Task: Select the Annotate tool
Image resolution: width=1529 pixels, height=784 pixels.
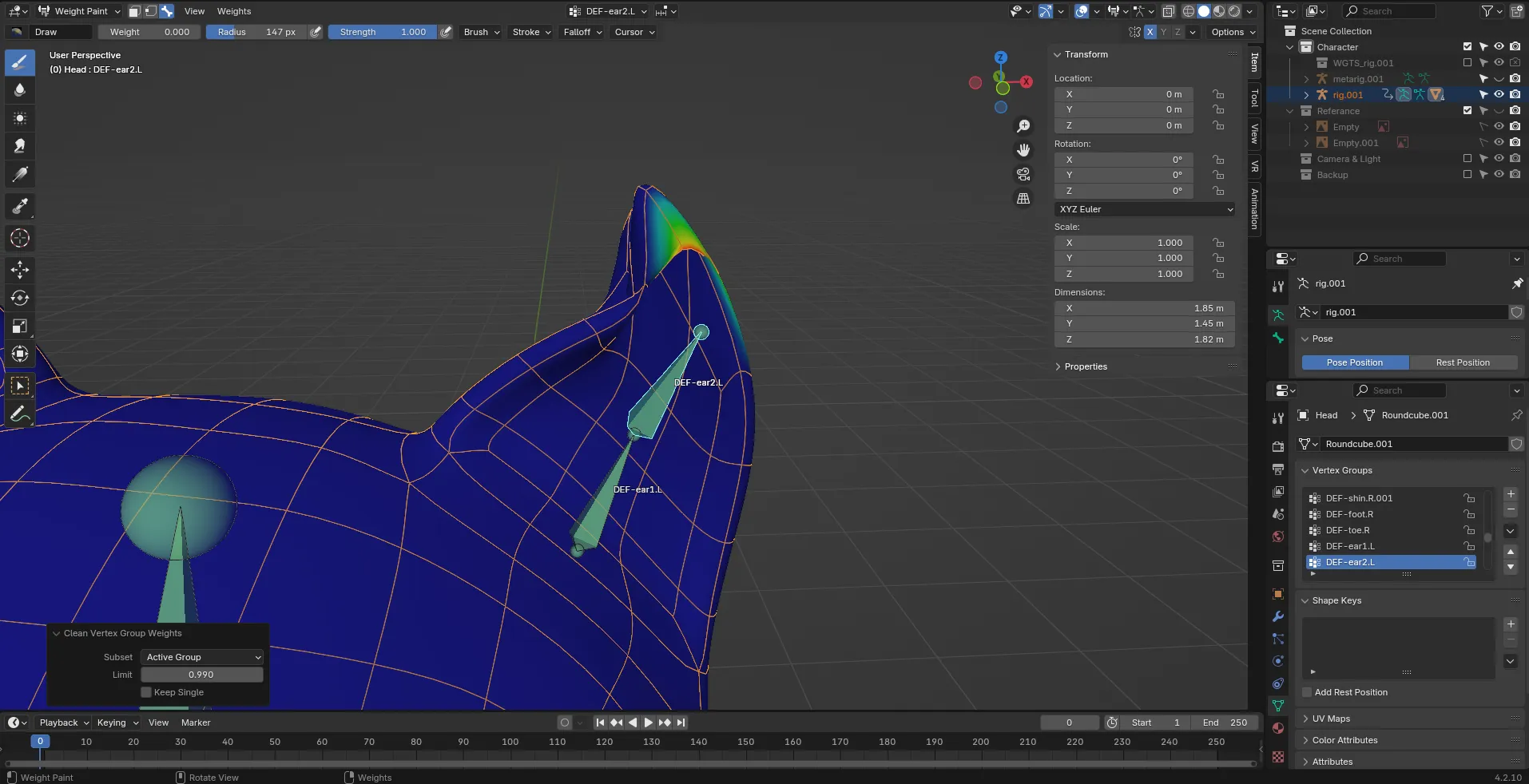Action: [x=20, y=414]
